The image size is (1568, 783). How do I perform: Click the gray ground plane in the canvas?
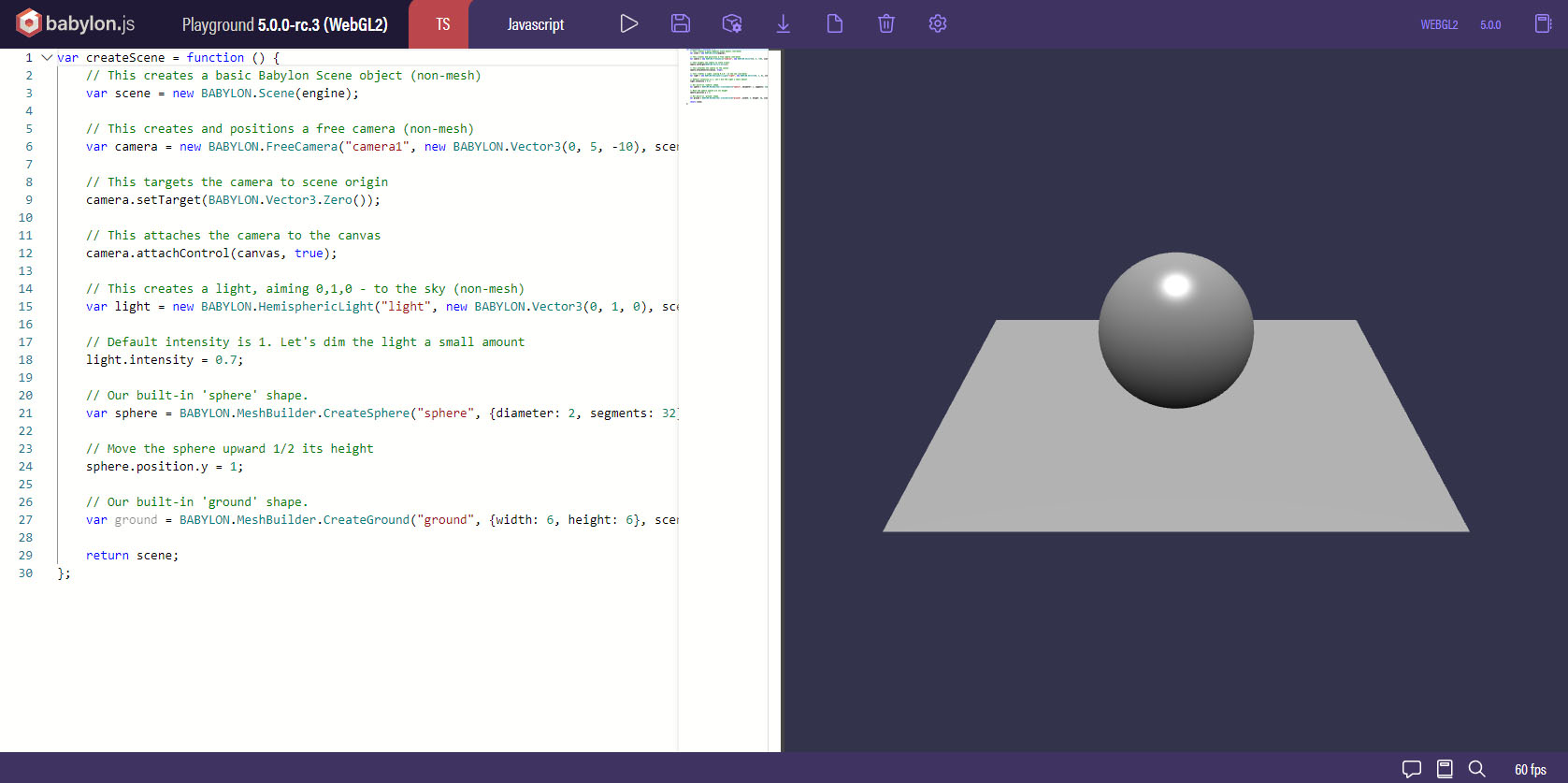1175,468
